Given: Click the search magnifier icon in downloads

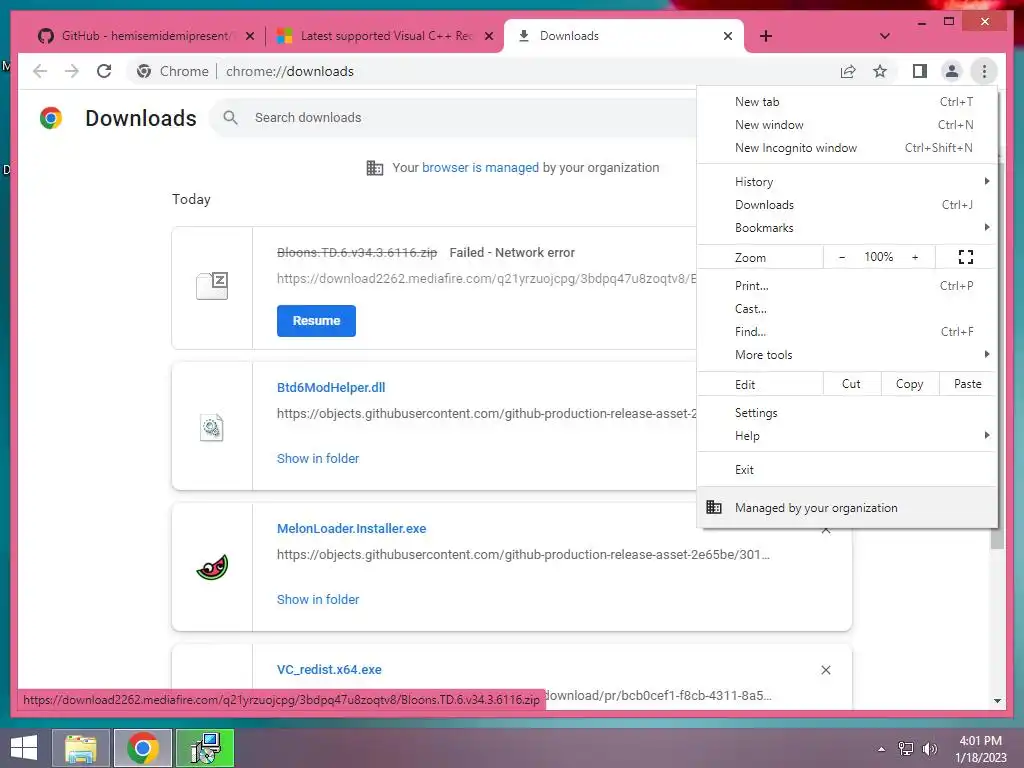Looking at the screenshot, I should pyautogui.click(x=230, y=118).
